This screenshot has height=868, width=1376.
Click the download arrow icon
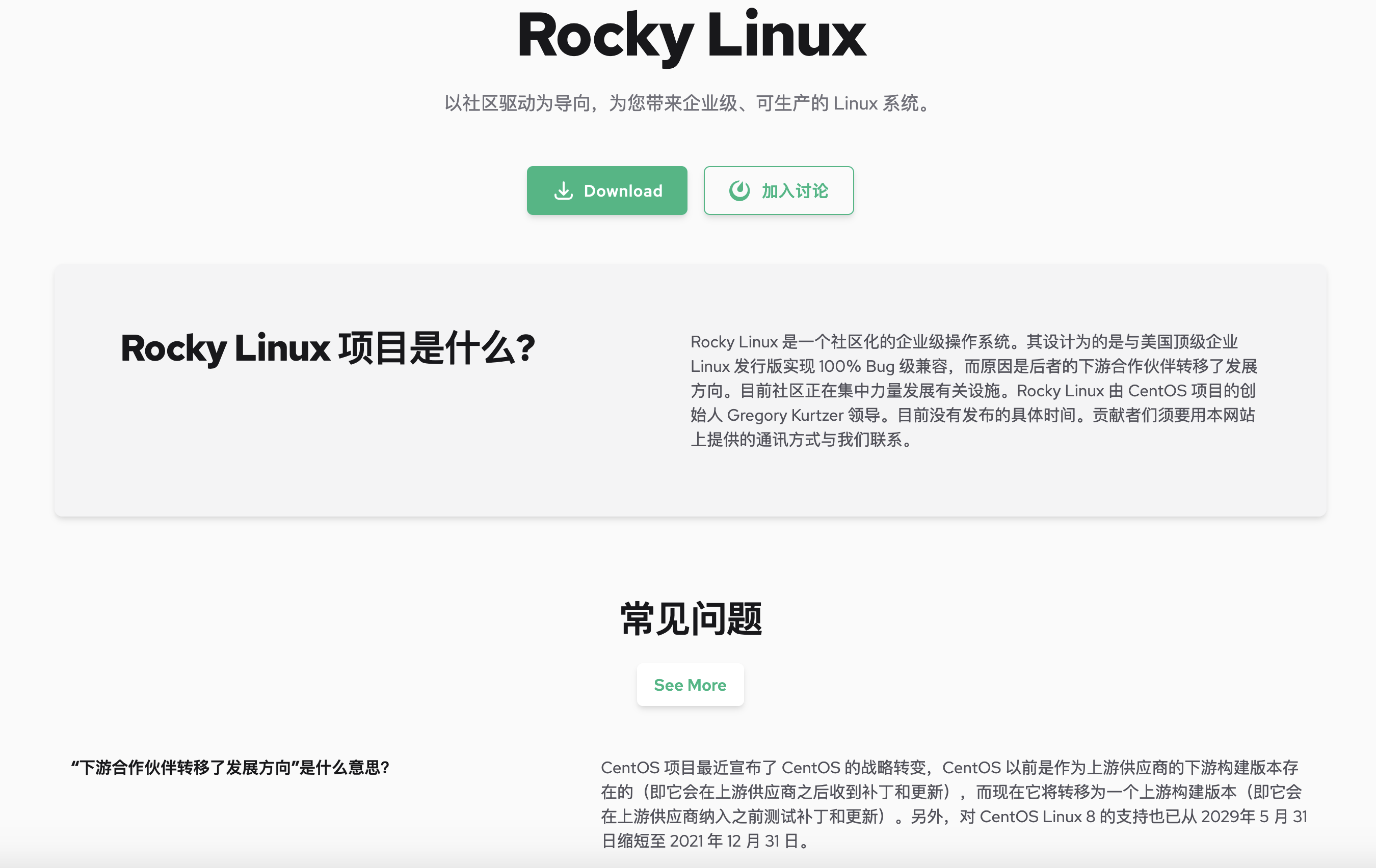tap(564, 191)
